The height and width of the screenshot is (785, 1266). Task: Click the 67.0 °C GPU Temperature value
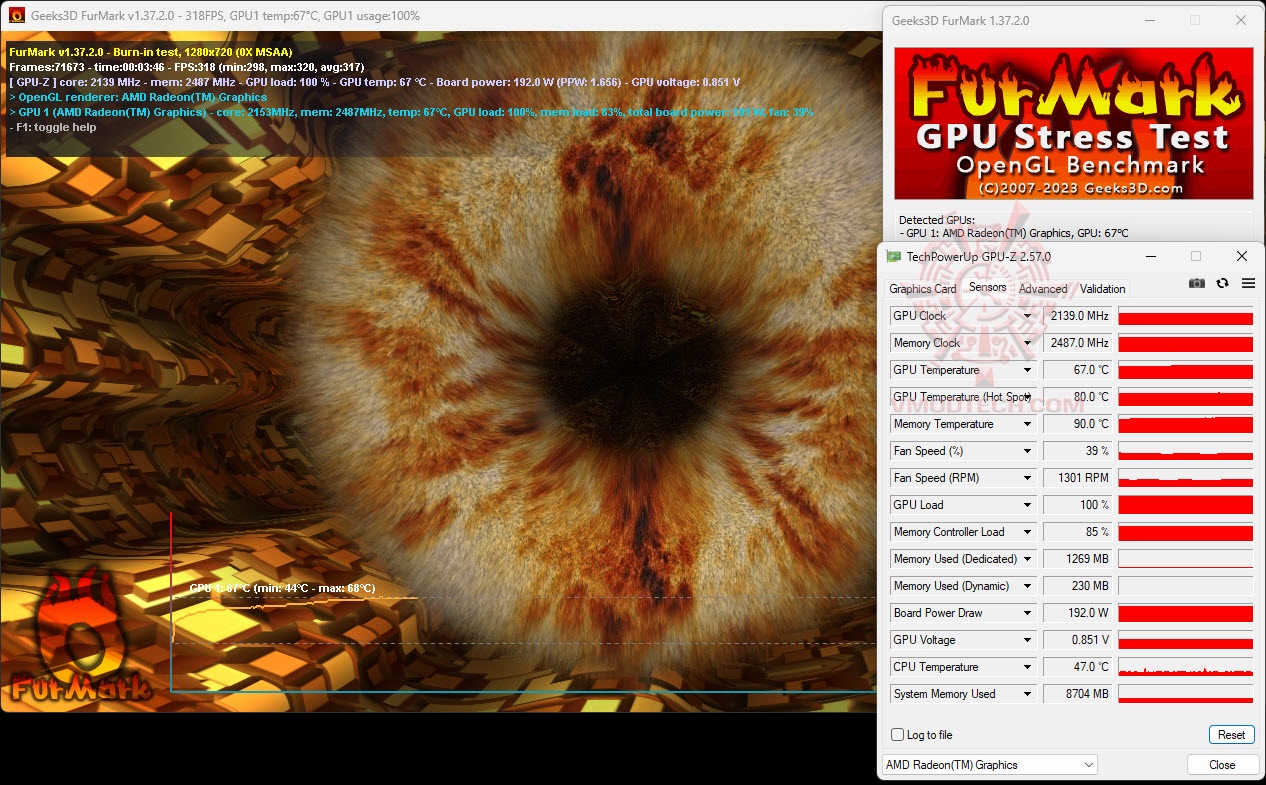coord(1078,370)
